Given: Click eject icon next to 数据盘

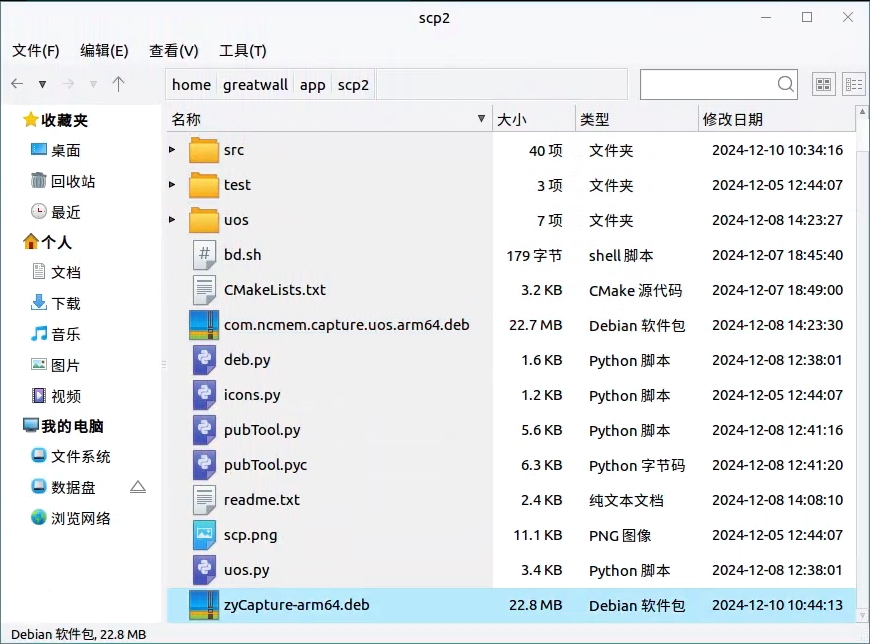Looking at the screenshot, I should point(138,487).
